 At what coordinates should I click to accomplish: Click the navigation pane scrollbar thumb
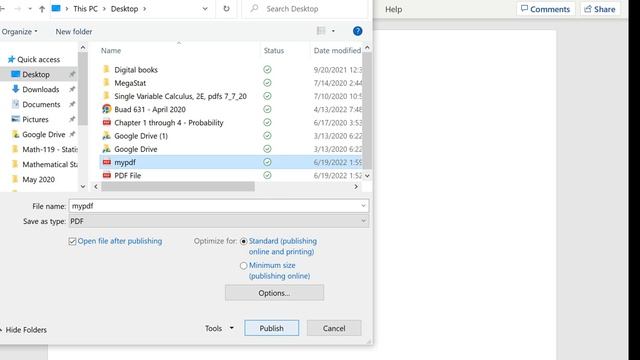tap(83, 89)
